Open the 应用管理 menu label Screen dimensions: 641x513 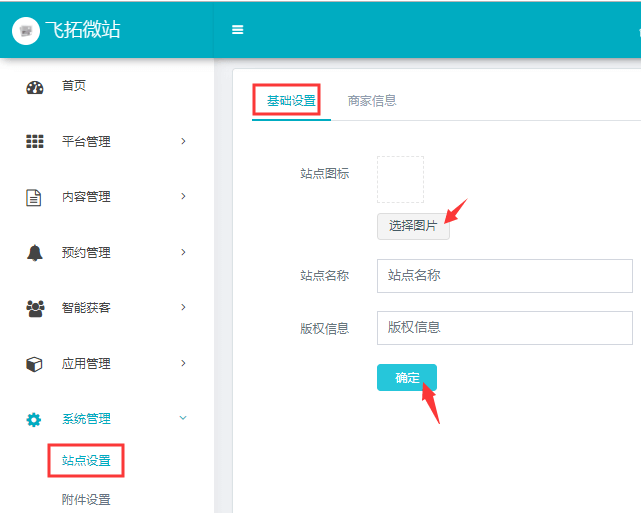pyautogui.click(x=86, y=363)
